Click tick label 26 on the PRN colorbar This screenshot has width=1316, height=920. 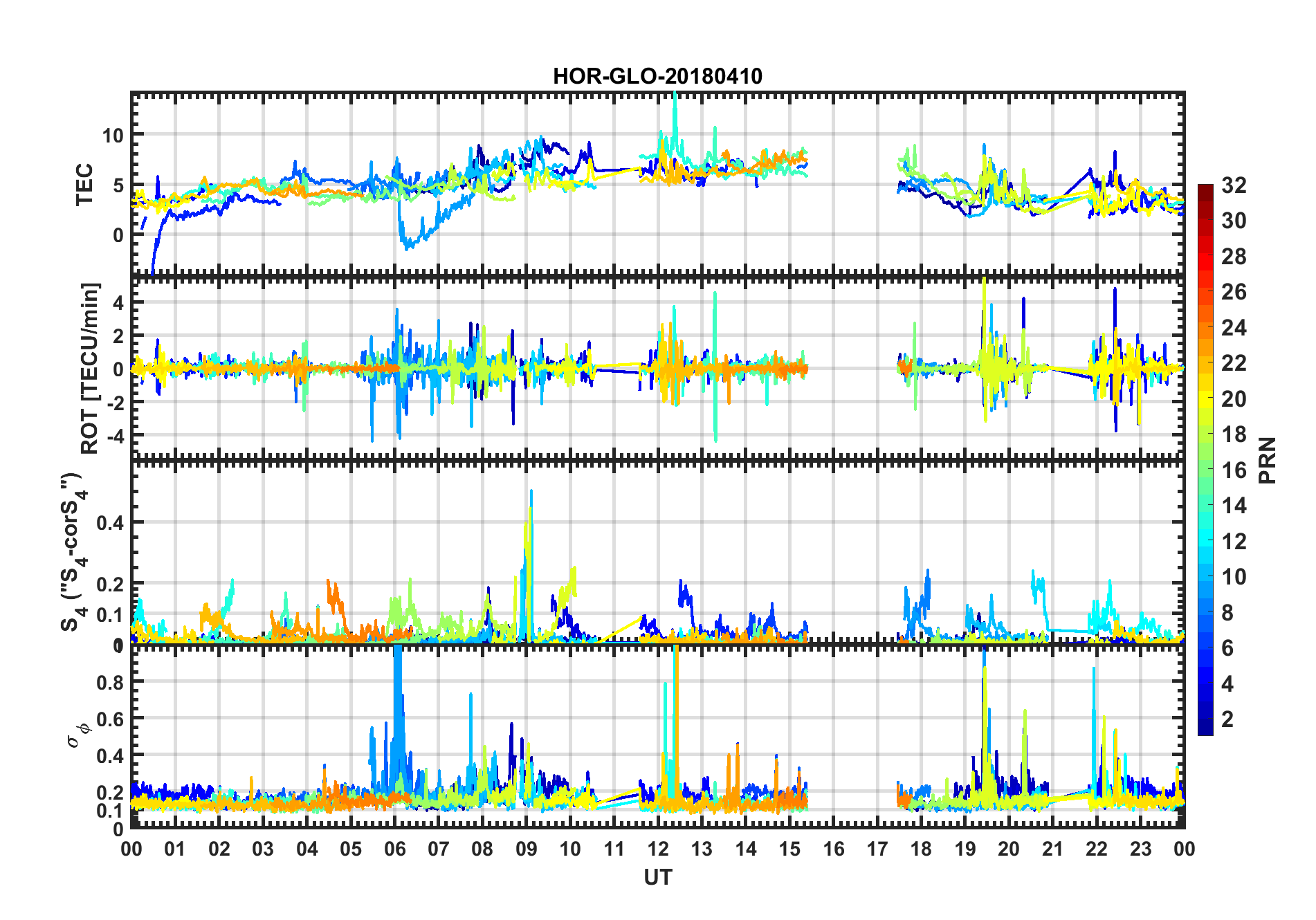click(x=1234, y=292)
